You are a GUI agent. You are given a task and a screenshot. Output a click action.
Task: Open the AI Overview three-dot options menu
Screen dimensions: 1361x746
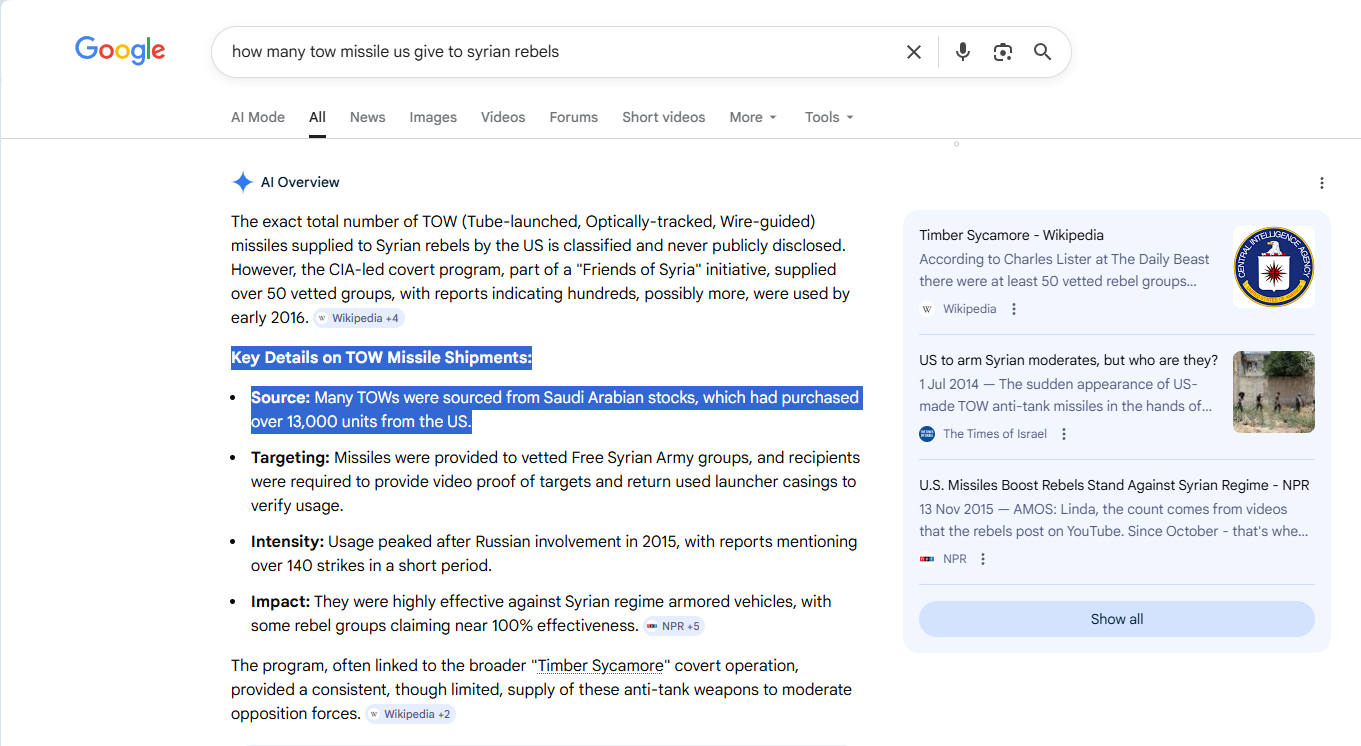click(1322, 183)
